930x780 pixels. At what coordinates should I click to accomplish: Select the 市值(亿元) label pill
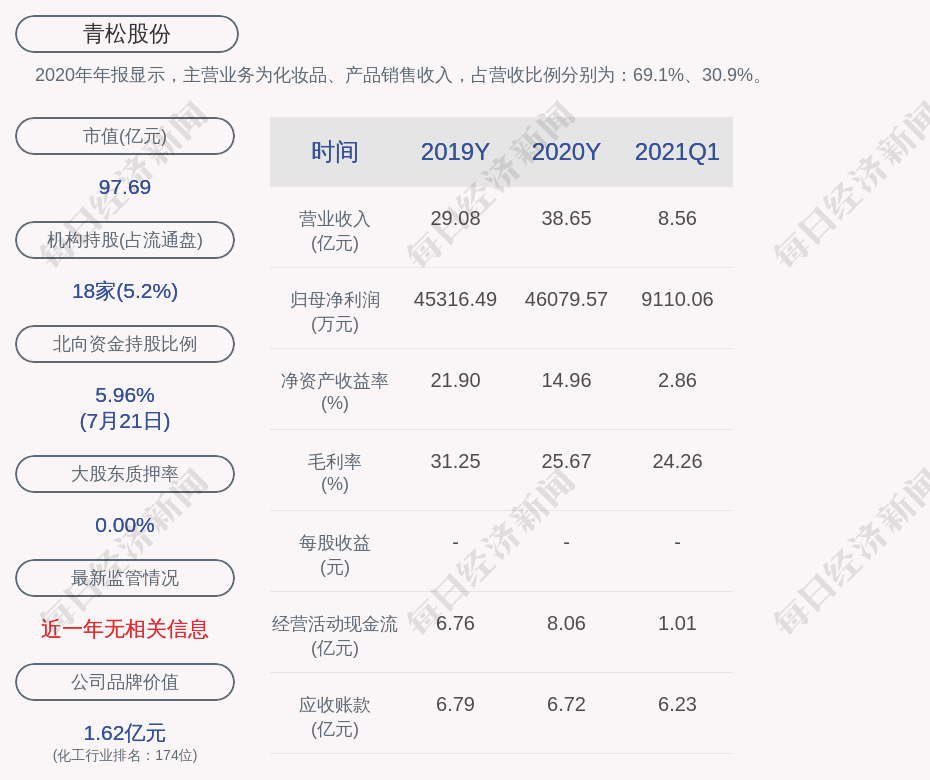tap(125, 136)
